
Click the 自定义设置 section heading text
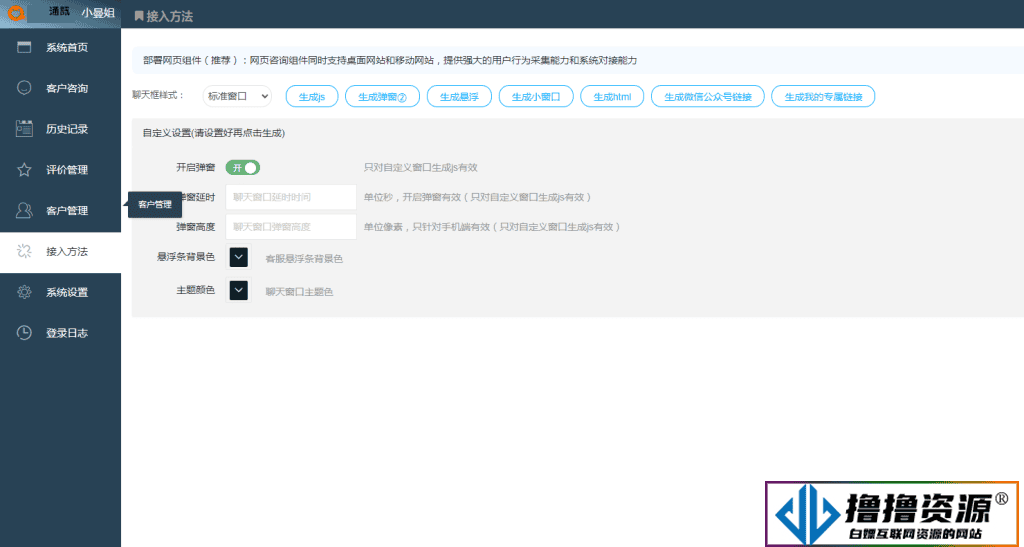(214, 133)
